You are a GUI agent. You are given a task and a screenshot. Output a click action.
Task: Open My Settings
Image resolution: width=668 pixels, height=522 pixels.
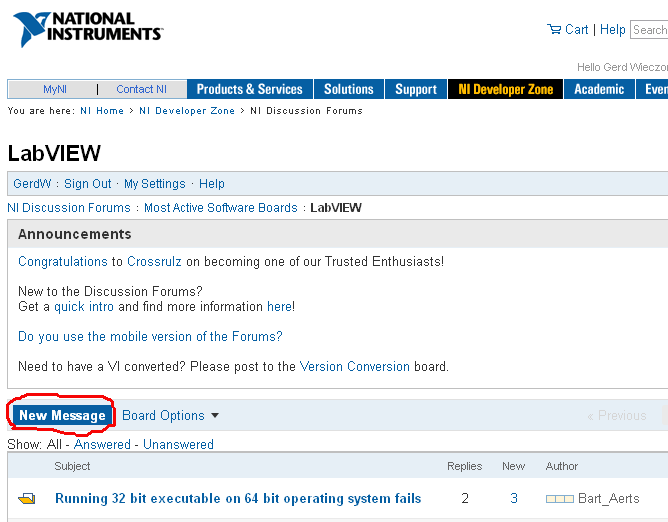(x=155, y=184)
